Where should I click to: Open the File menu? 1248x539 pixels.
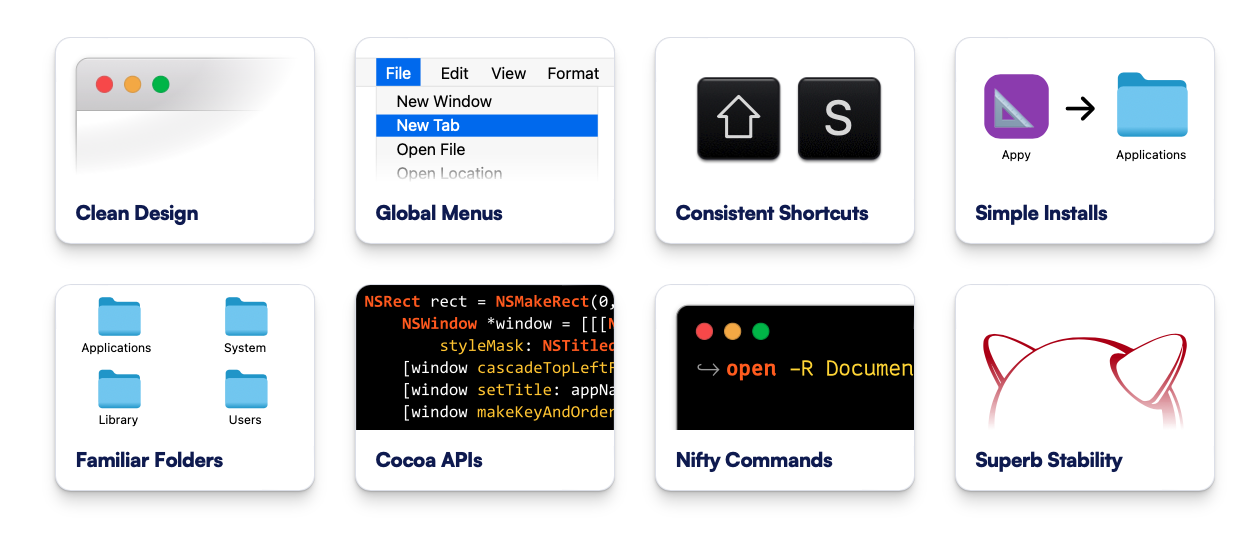(398, 73)
